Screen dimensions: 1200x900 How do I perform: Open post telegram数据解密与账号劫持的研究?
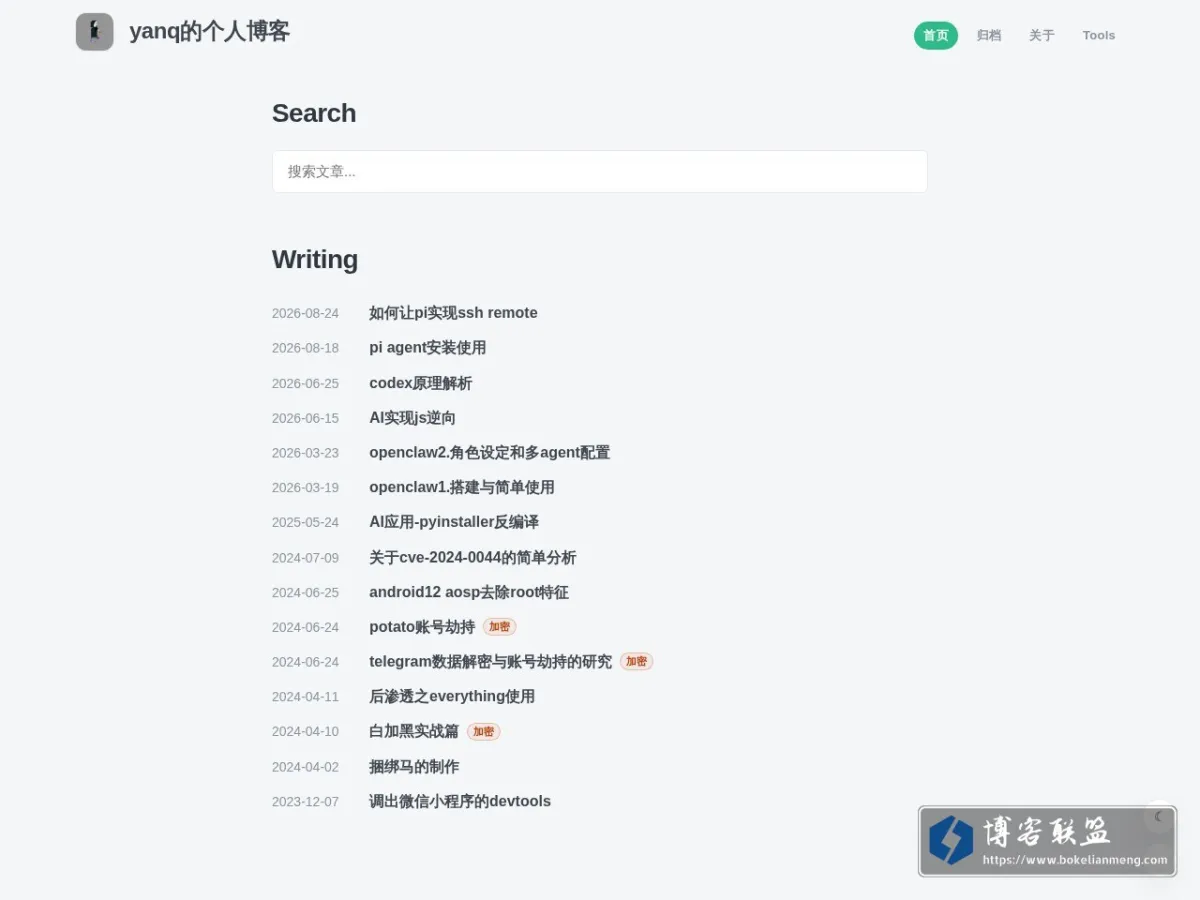[491, 662]
